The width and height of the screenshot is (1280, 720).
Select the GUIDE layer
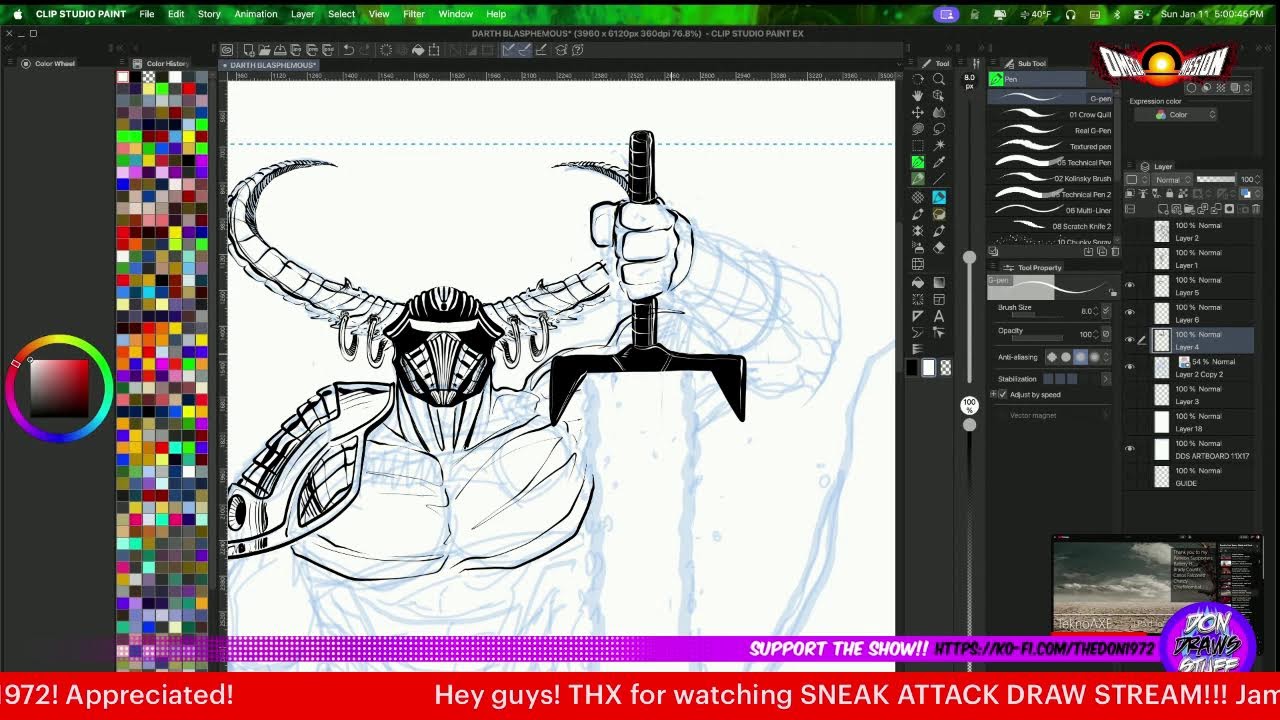(1189, 476)
